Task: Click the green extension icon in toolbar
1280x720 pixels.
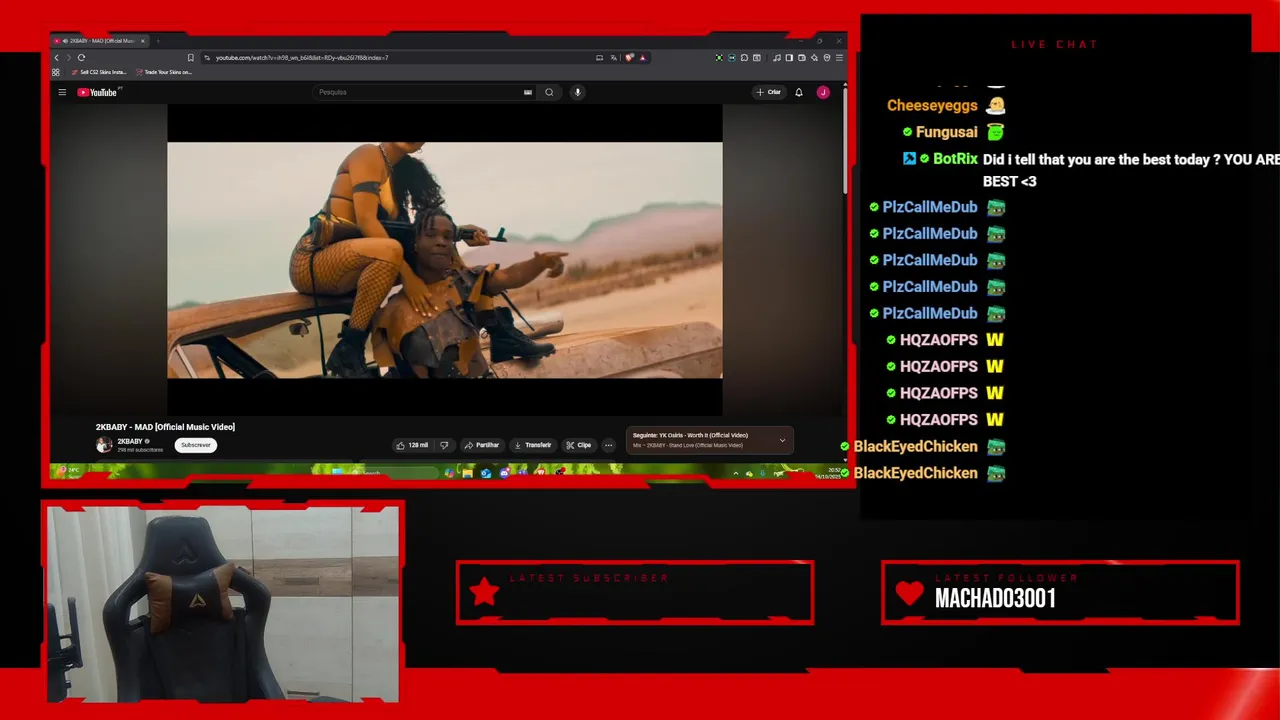Action: coord(719,58)
